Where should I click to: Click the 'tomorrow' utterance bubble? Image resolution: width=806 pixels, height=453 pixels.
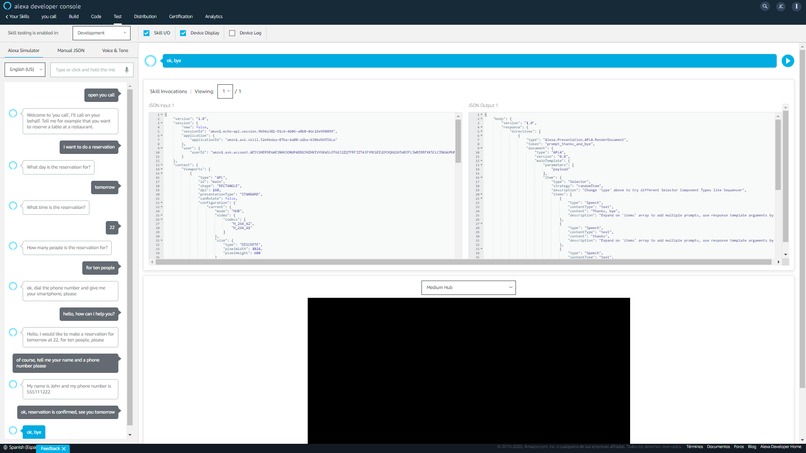[x=105, y=187]
